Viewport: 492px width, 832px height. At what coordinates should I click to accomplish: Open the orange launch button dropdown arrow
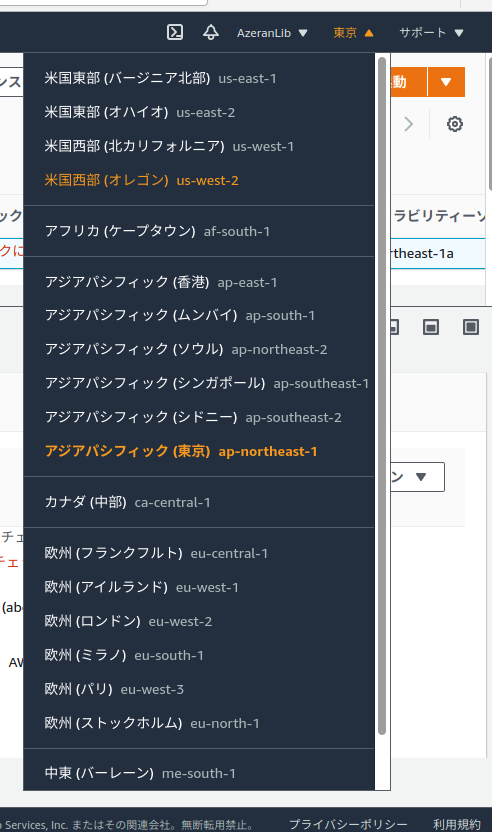click(446, 82)
